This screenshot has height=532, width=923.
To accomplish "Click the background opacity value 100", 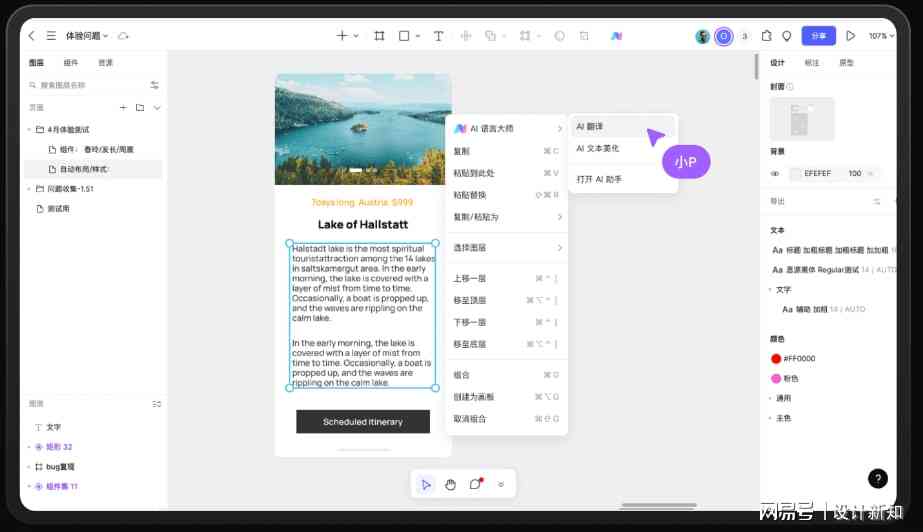I will pyautogui.click(x=855, y=174).
